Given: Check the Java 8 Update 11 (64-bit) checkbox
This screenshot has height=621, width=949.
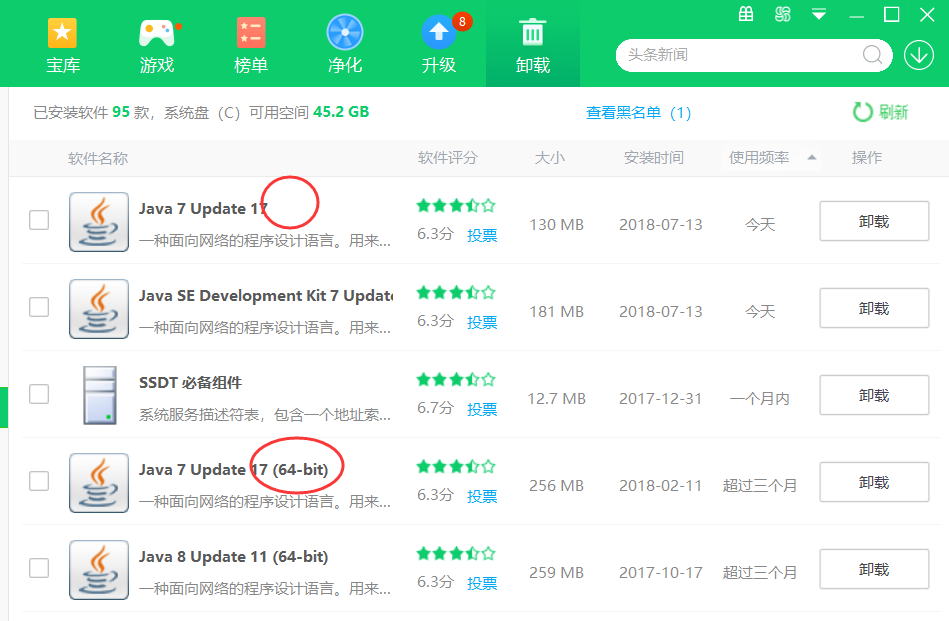Looking at the screenshot, I should (39, 568).
